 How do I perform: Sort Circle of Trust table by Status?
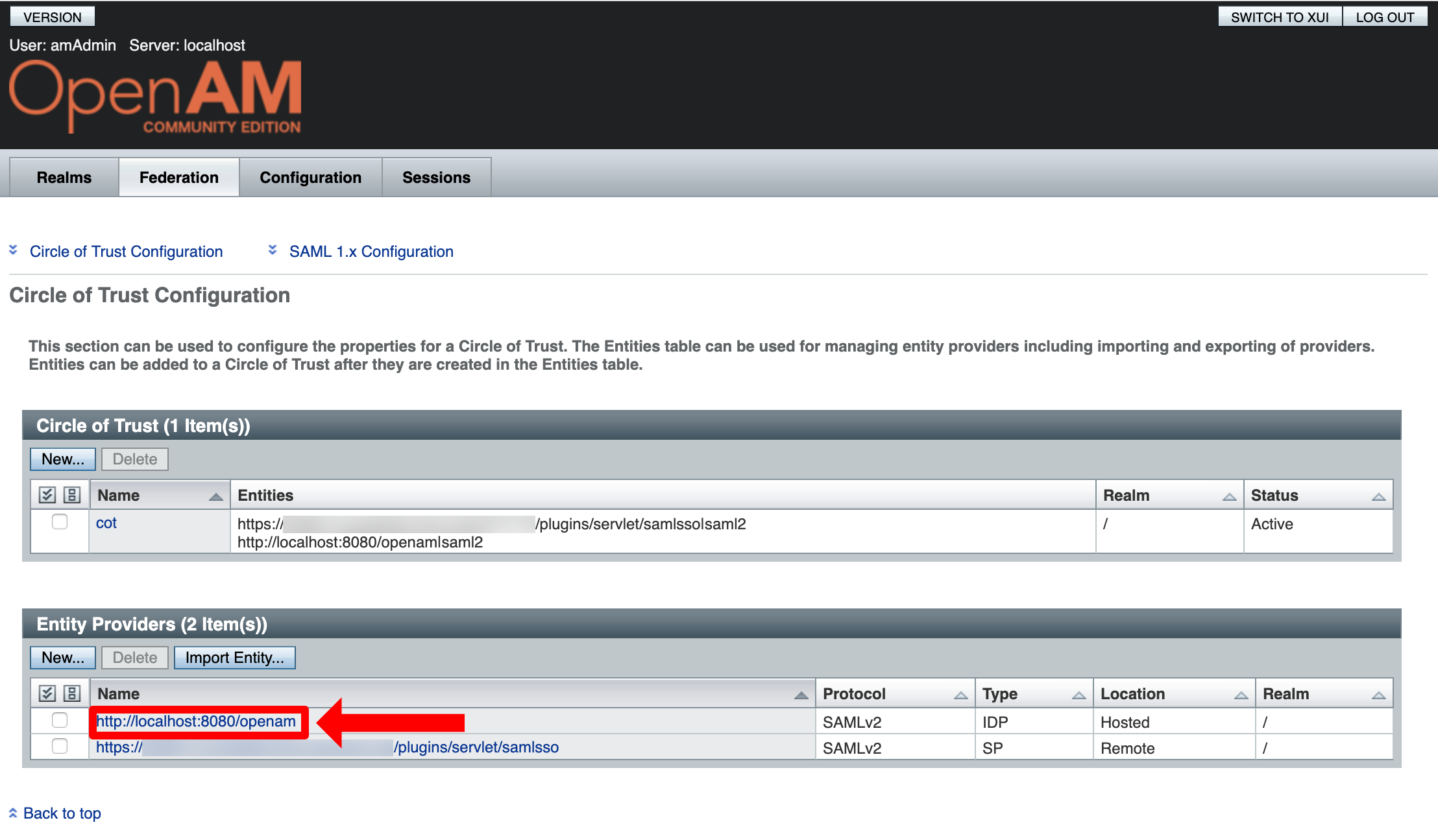[x=1379, y=497]
